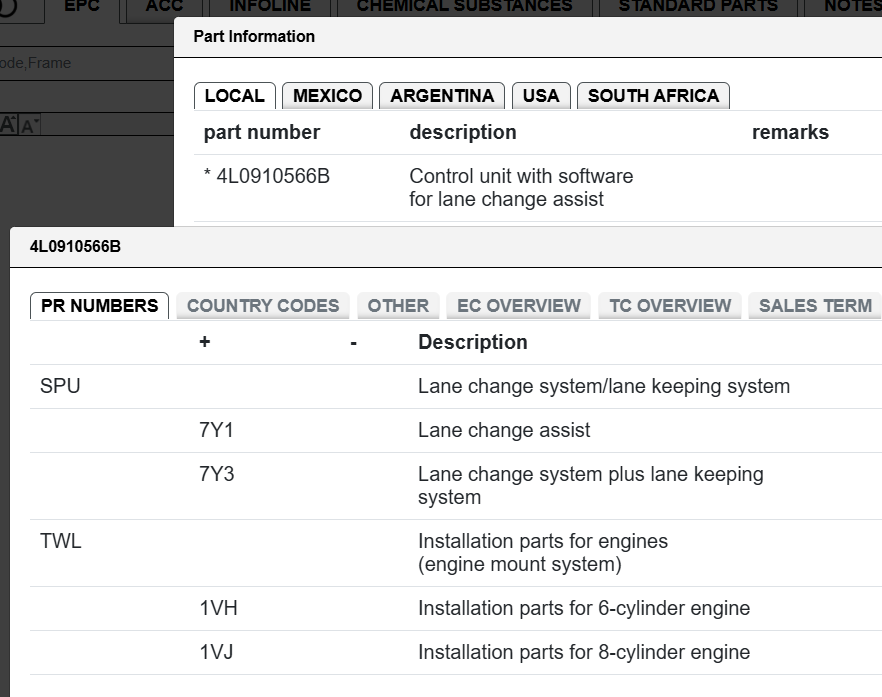Choose the USA tab
Viewport: 882px width, 697px height.
[541, 96]
